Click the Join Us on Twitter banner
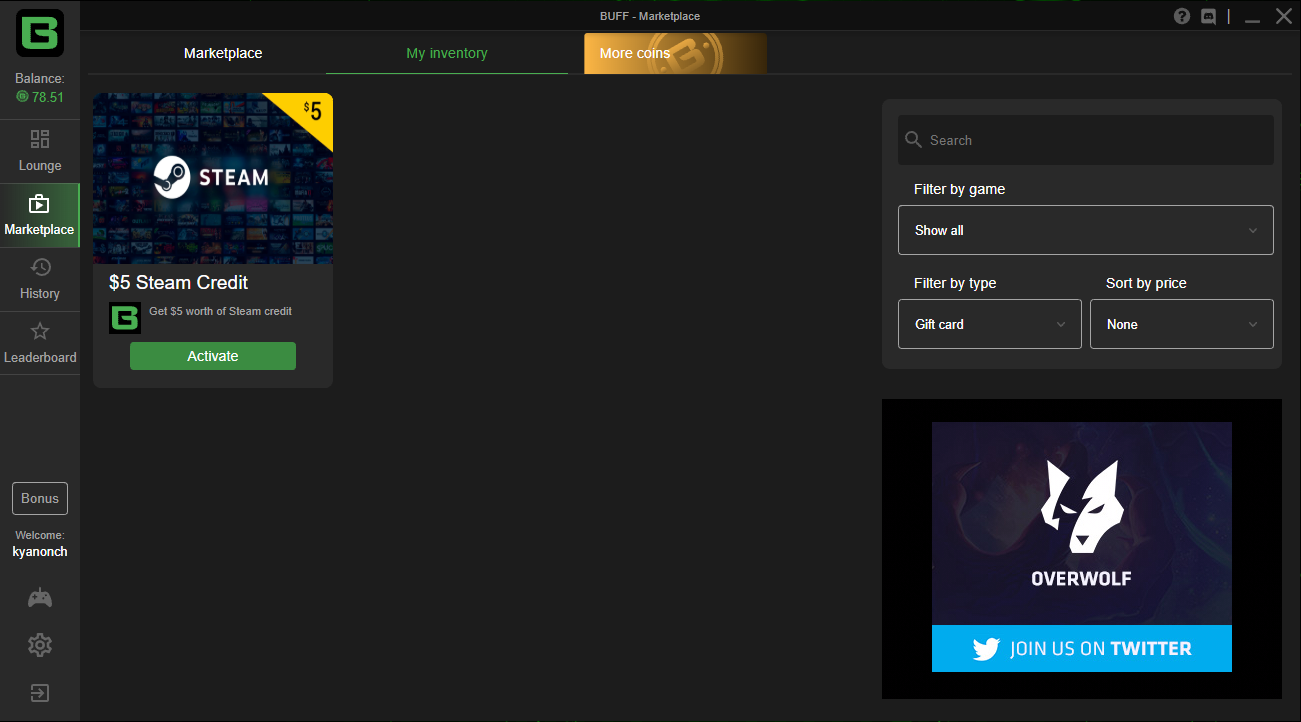Image resolution: width=1301 pixels, height=722 pixels. click(1081, 648)
